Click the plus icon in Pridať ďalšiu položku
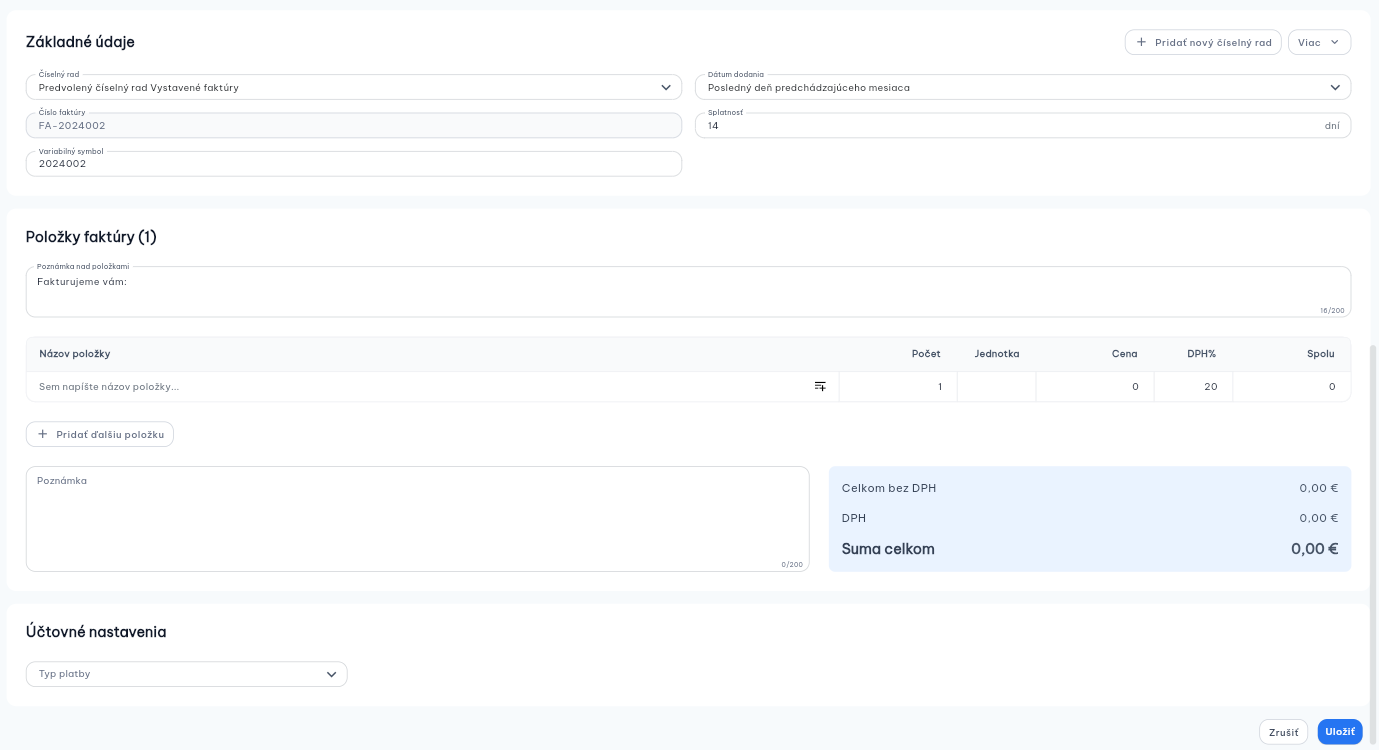 click(x=42, y=434)
